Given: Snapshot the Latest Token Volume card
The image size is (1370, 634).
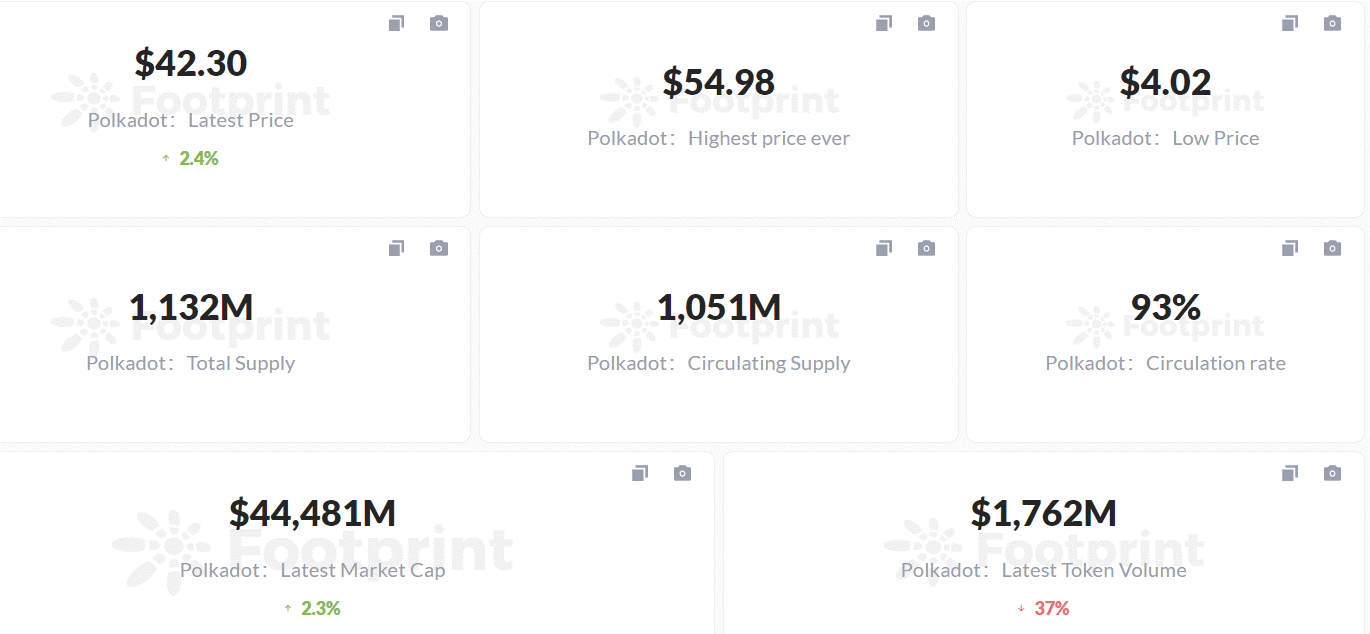Looking at the screenshot, I should 1332,473.
